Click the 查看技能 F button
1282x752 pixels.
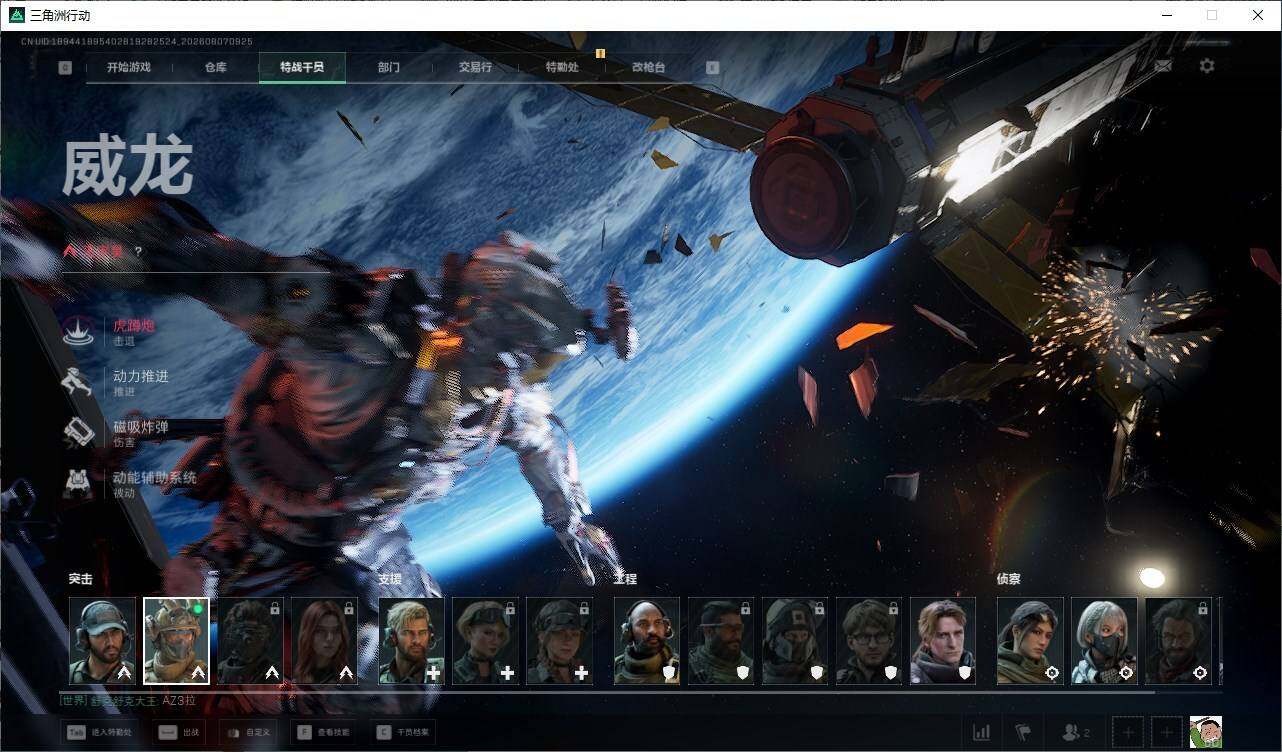click(x=324, y=733)
